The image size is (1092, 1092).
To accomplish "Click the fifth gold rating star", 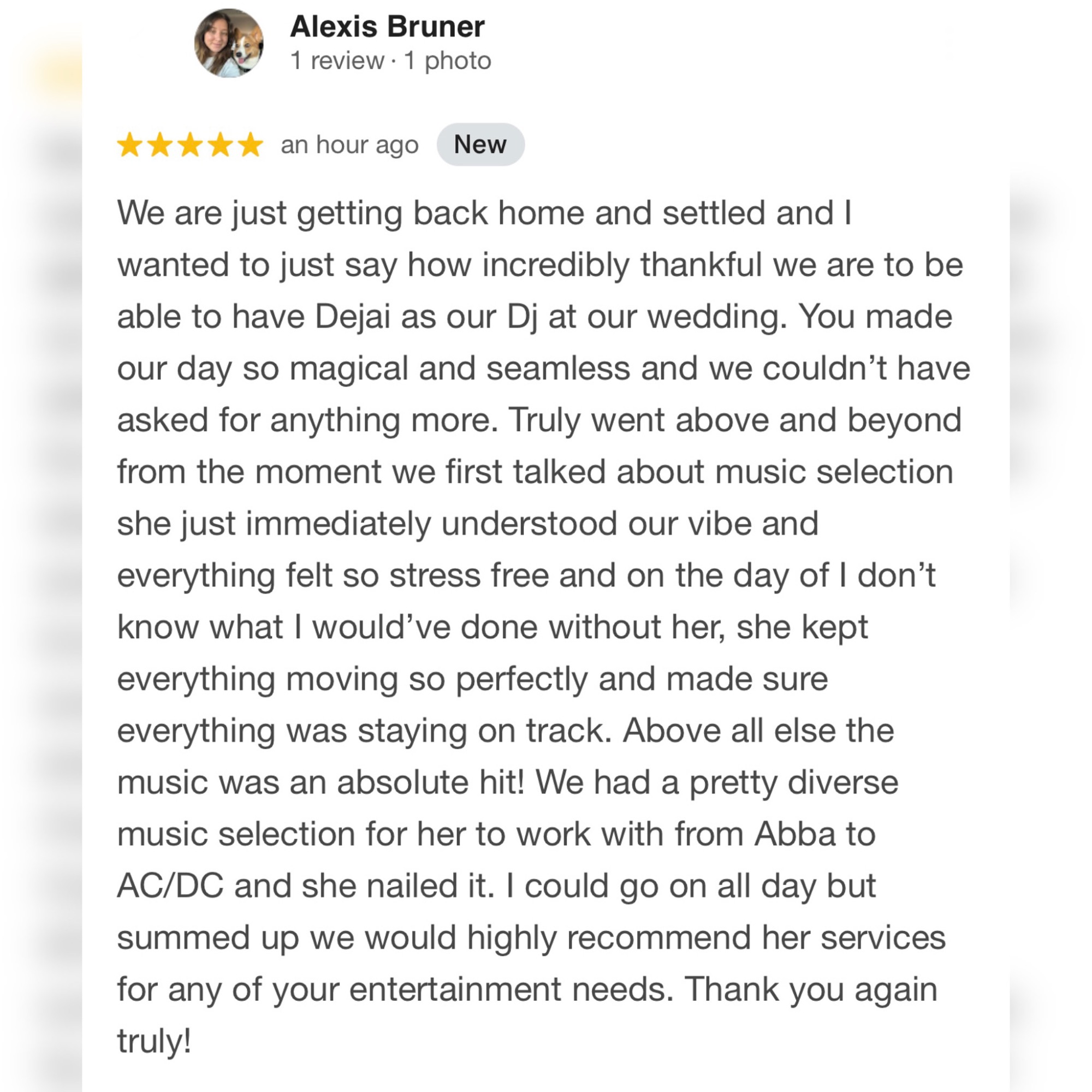I will pyautogui.click(x=250, y=145).
